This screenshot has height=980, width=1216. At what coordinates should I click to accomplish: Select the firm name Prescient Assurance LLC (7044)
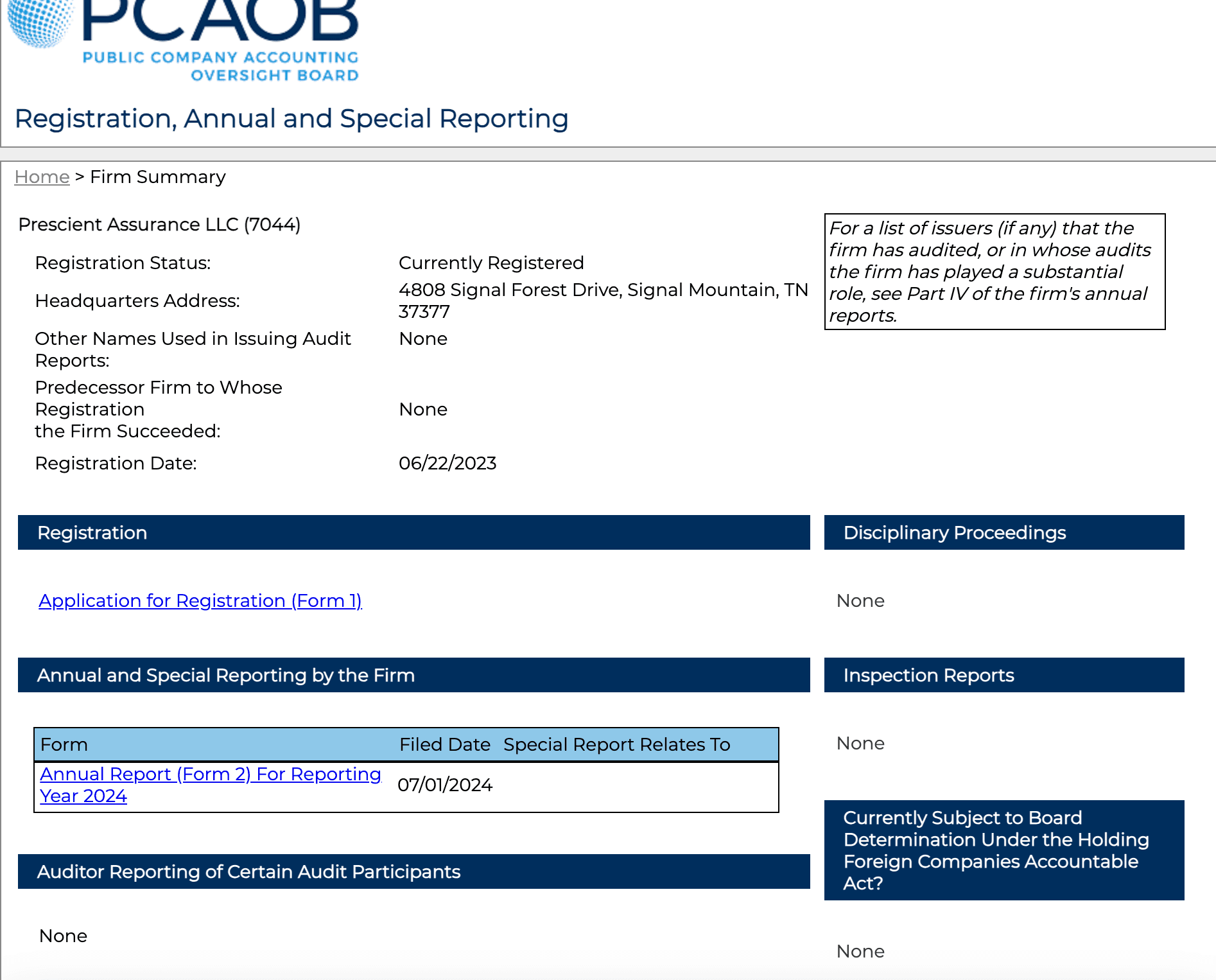click(159, 224)
